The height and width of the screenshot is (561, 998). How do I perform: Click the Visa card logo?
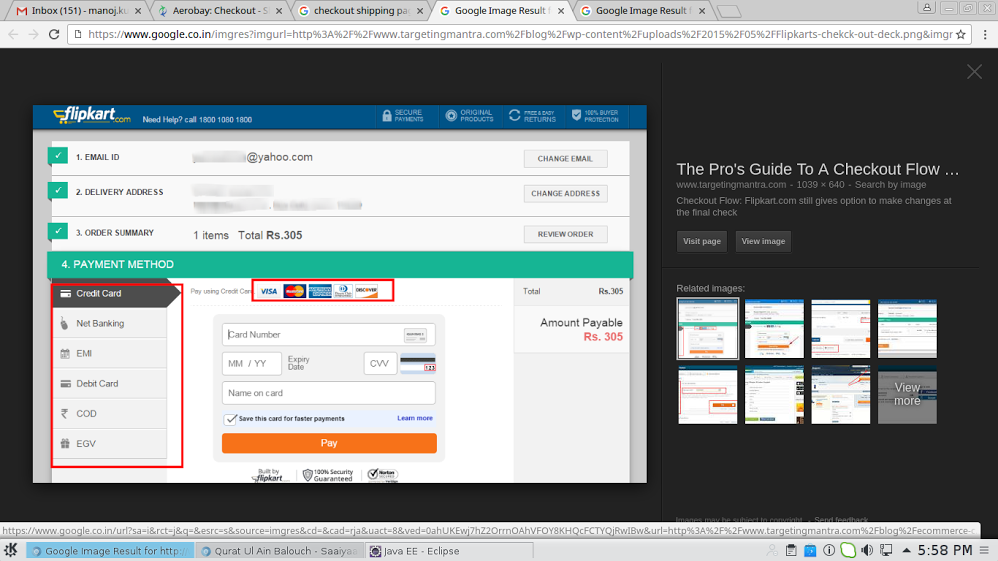coord(269,291)
